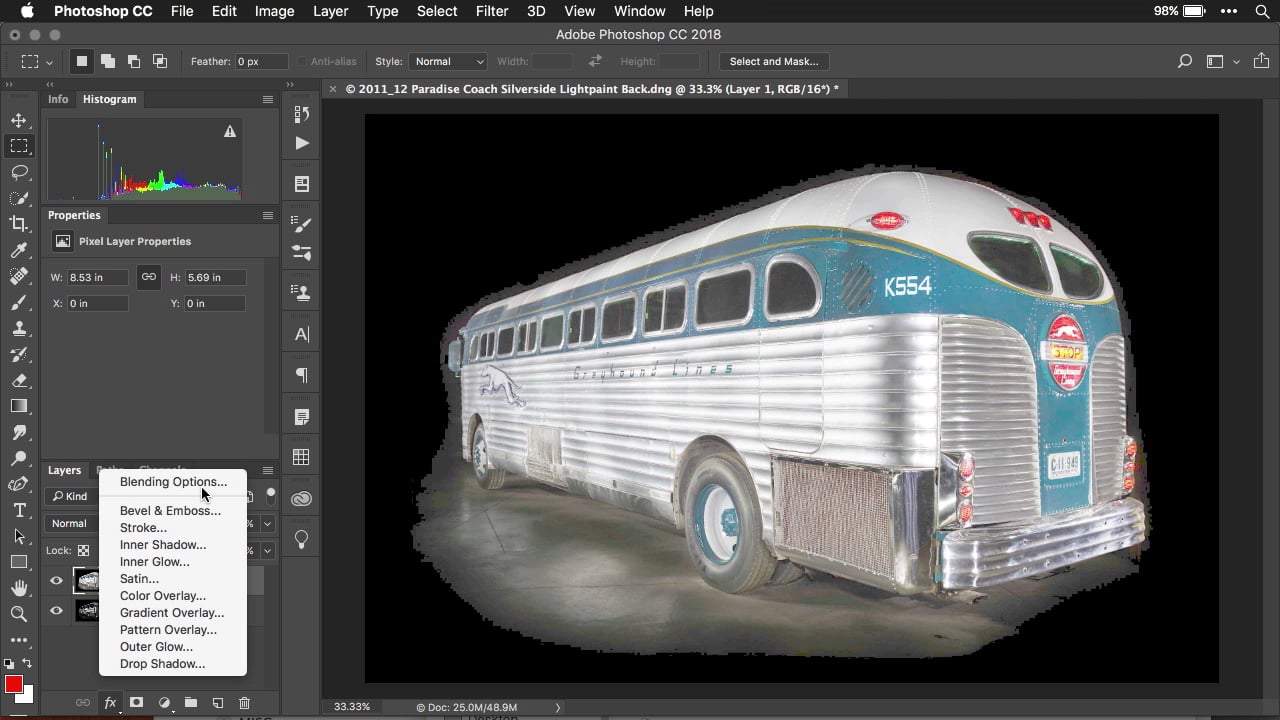Viewport: 1280px width, 720px height.
Task: Click the create new layer icon
Action: pos(217,703)
